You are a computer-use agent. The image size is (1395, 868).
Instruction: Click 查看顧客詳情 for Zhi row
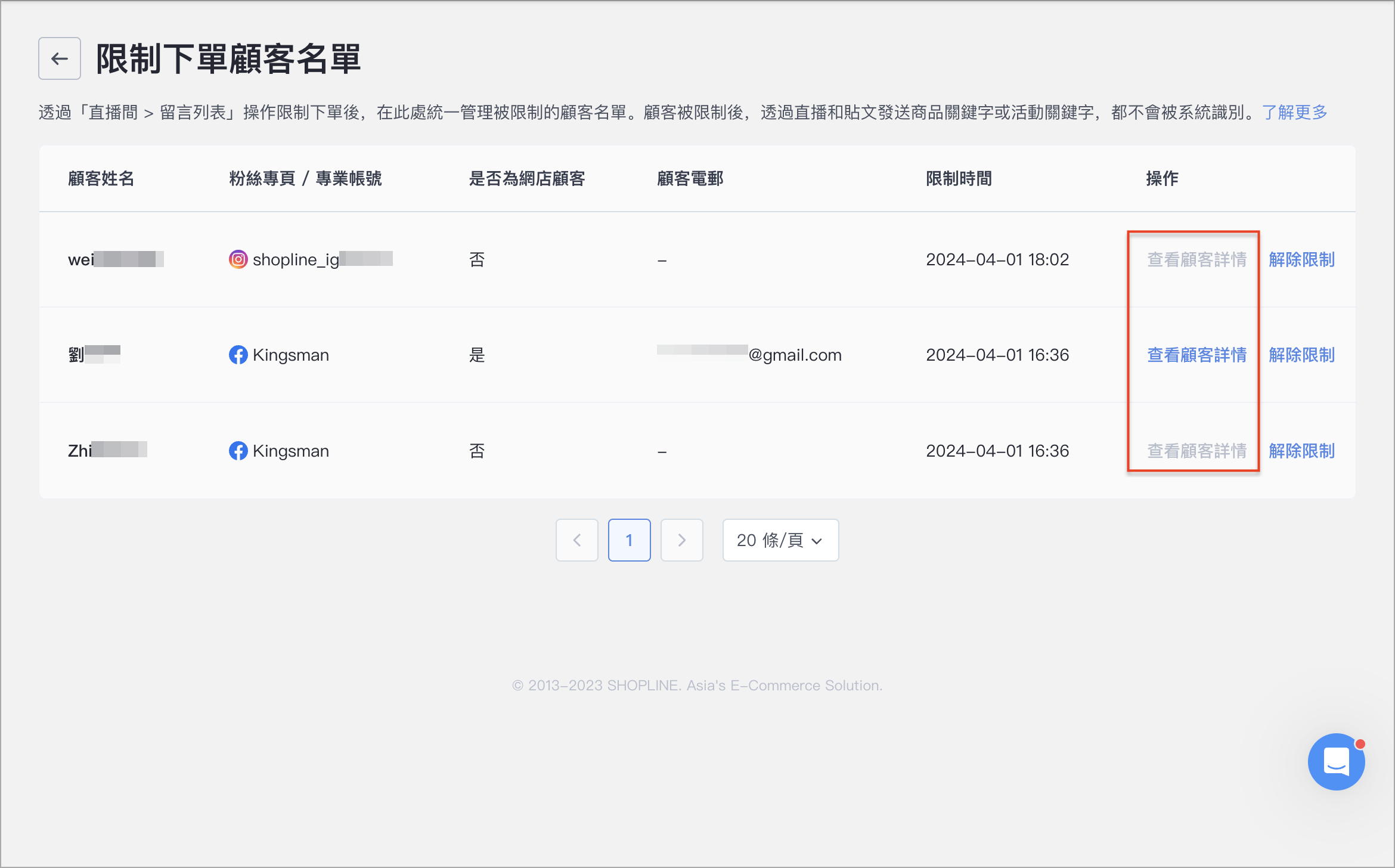point(1197,451)
